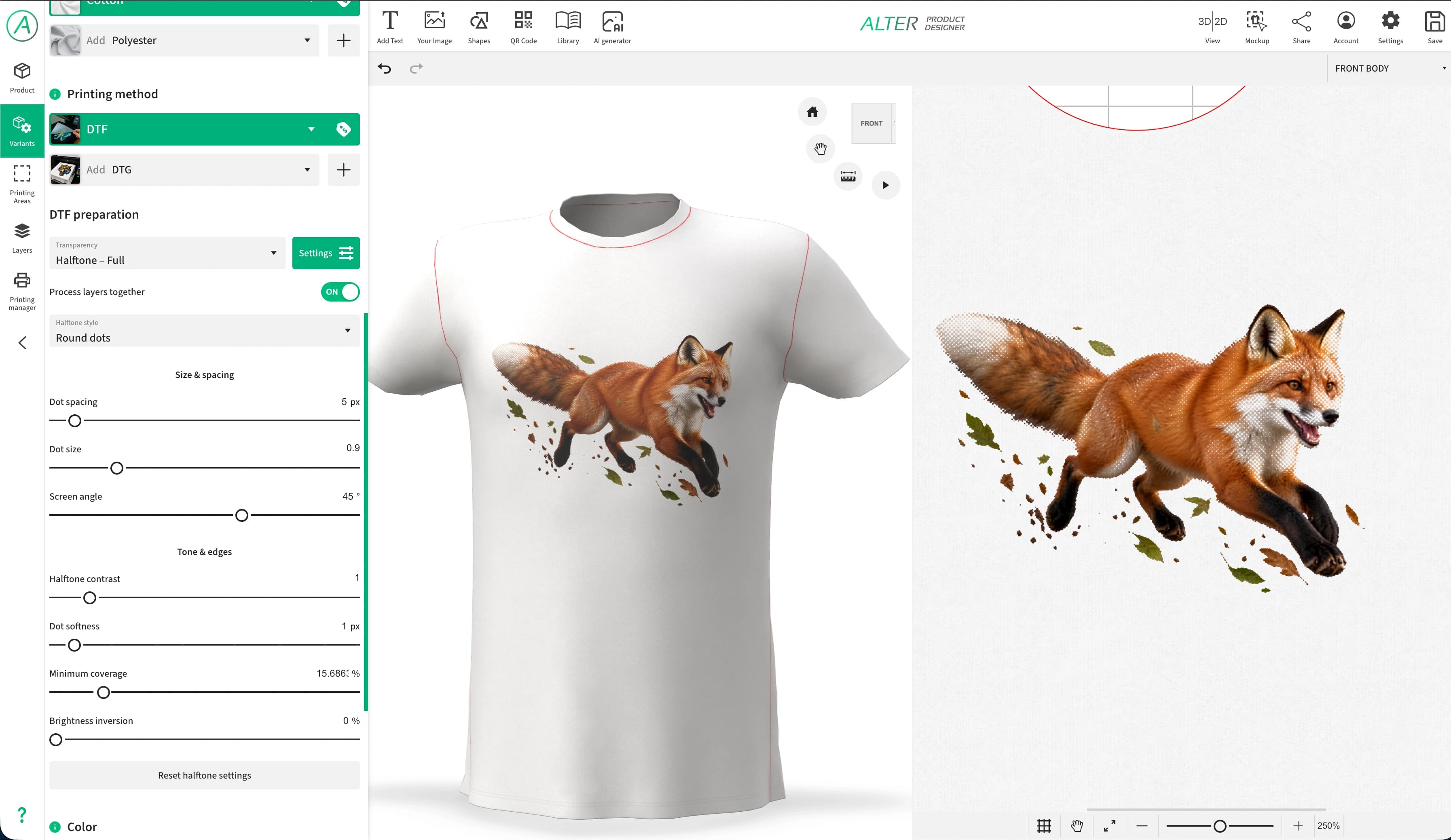Viewport: 1451px width, 840px height.
Task: Play the 3D rotation animation
Action: [886, 185]
